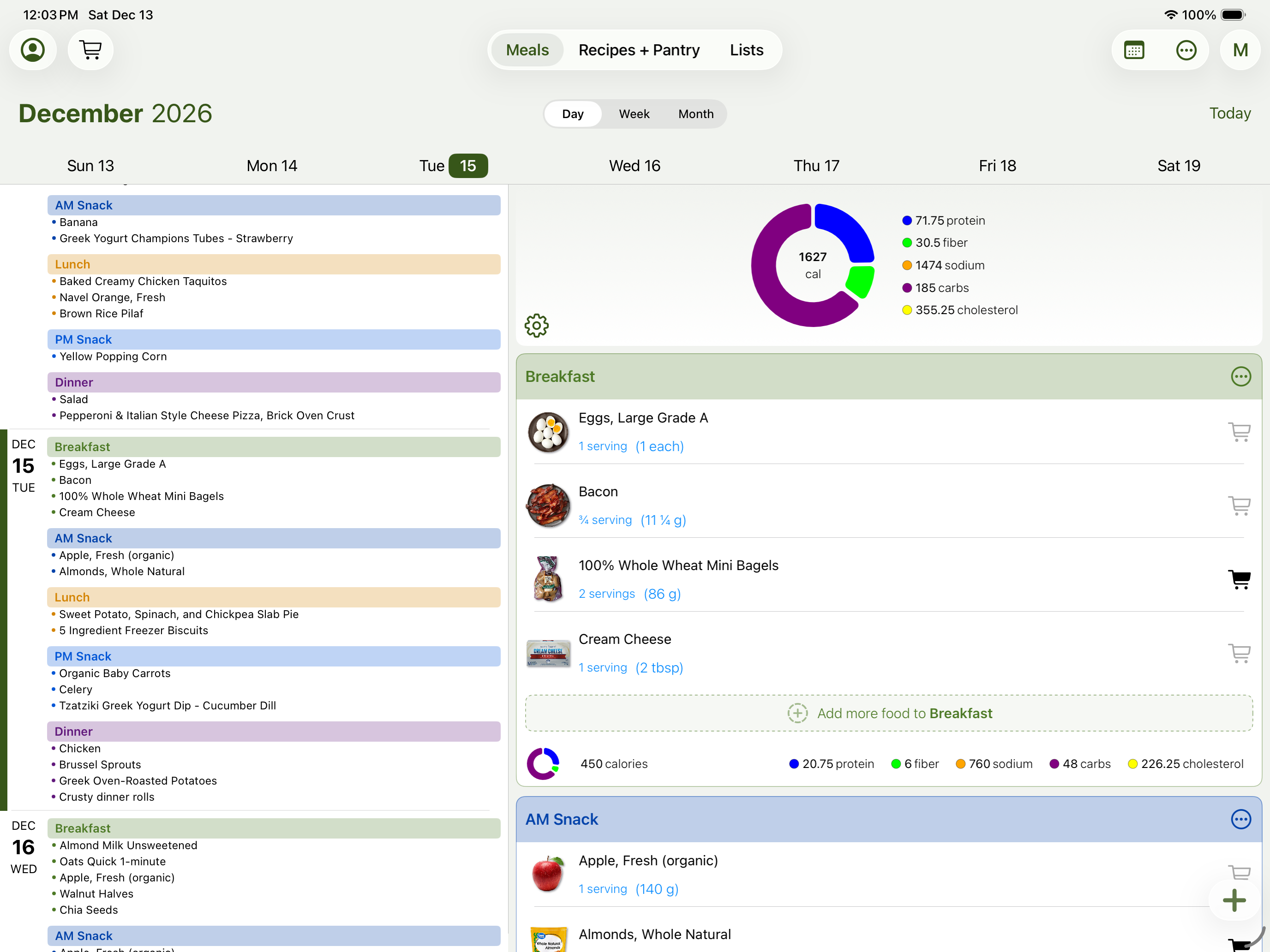1270x952 pixels.
Task: Jump to Today
Action: (x=1230, y=113)
